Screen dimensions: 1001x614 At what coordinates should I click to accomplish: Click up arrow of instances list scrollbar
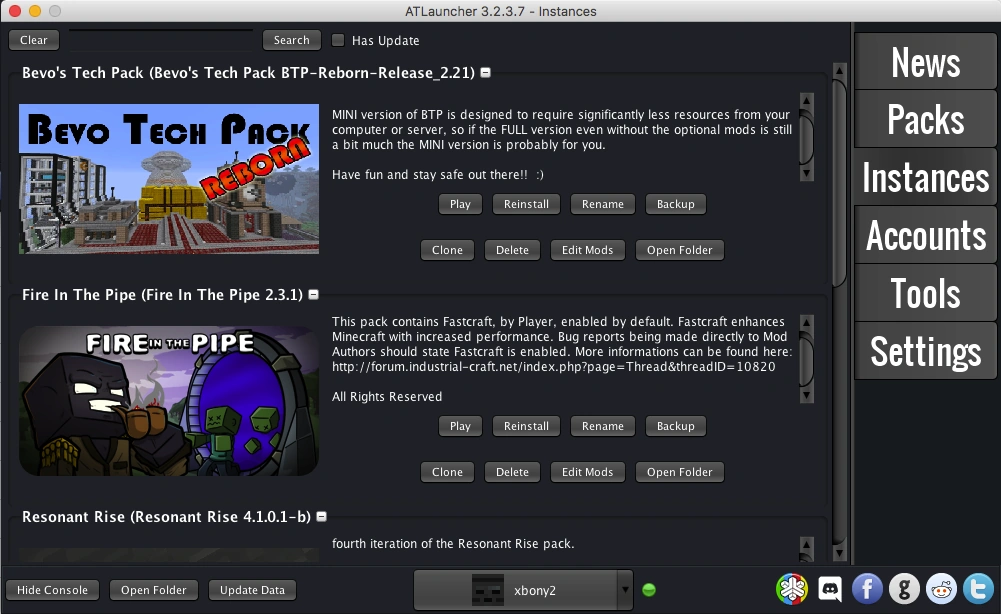coord(839,70)
